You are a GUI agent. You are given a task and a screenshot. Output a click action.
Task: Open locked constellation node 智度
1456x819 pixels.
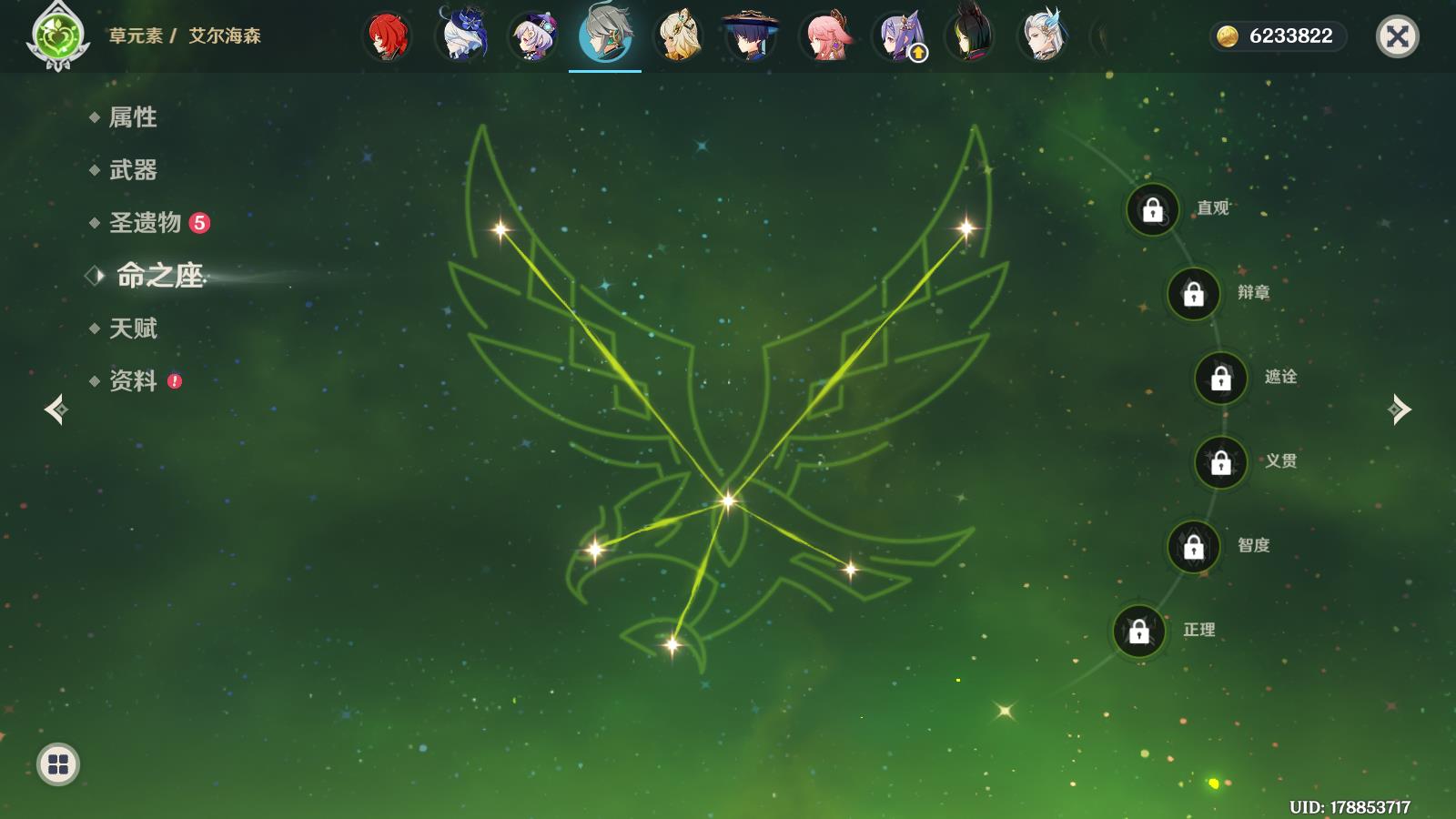pyautogui.click(x=1194, y=547)
